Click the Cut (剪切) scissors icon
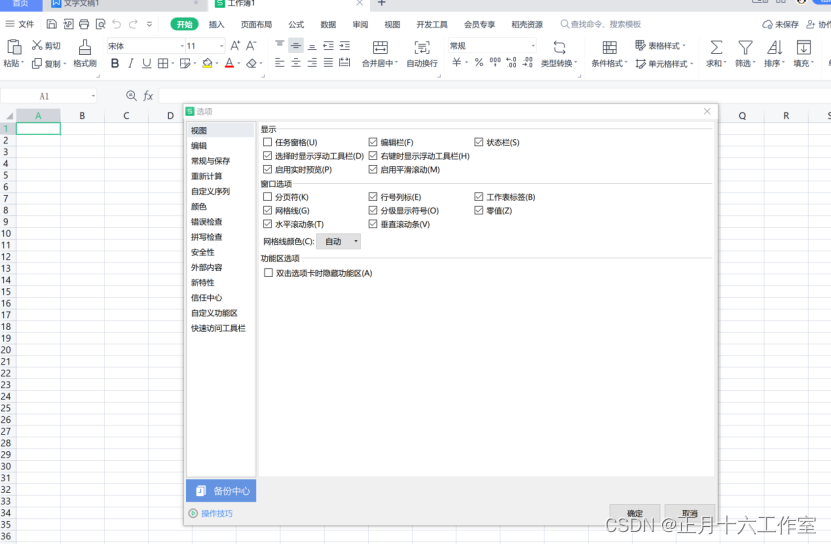Viewport: 831px width, 544px height. click(37, 45)
